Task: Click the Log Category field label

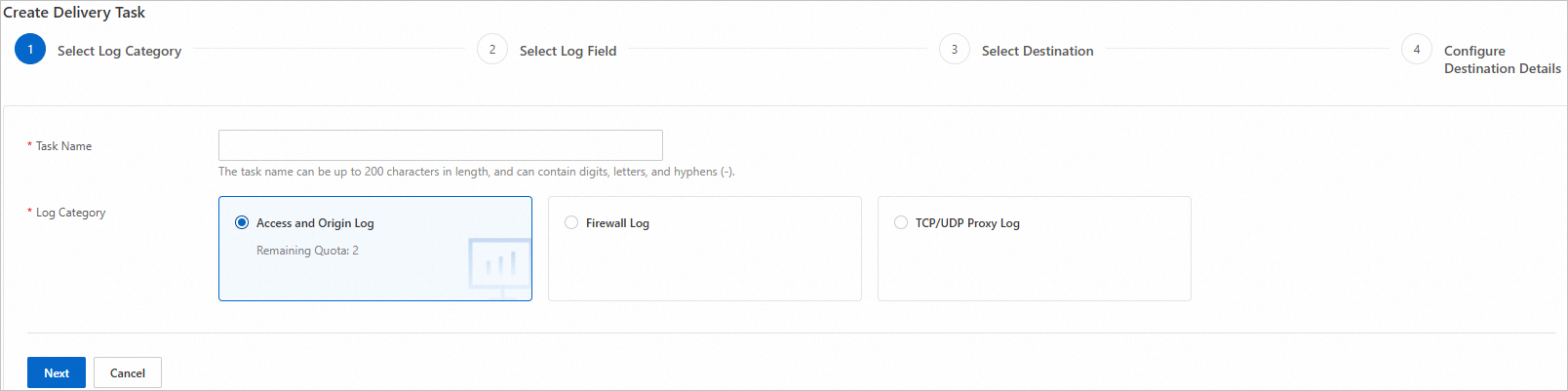Action: coord(70,213)
